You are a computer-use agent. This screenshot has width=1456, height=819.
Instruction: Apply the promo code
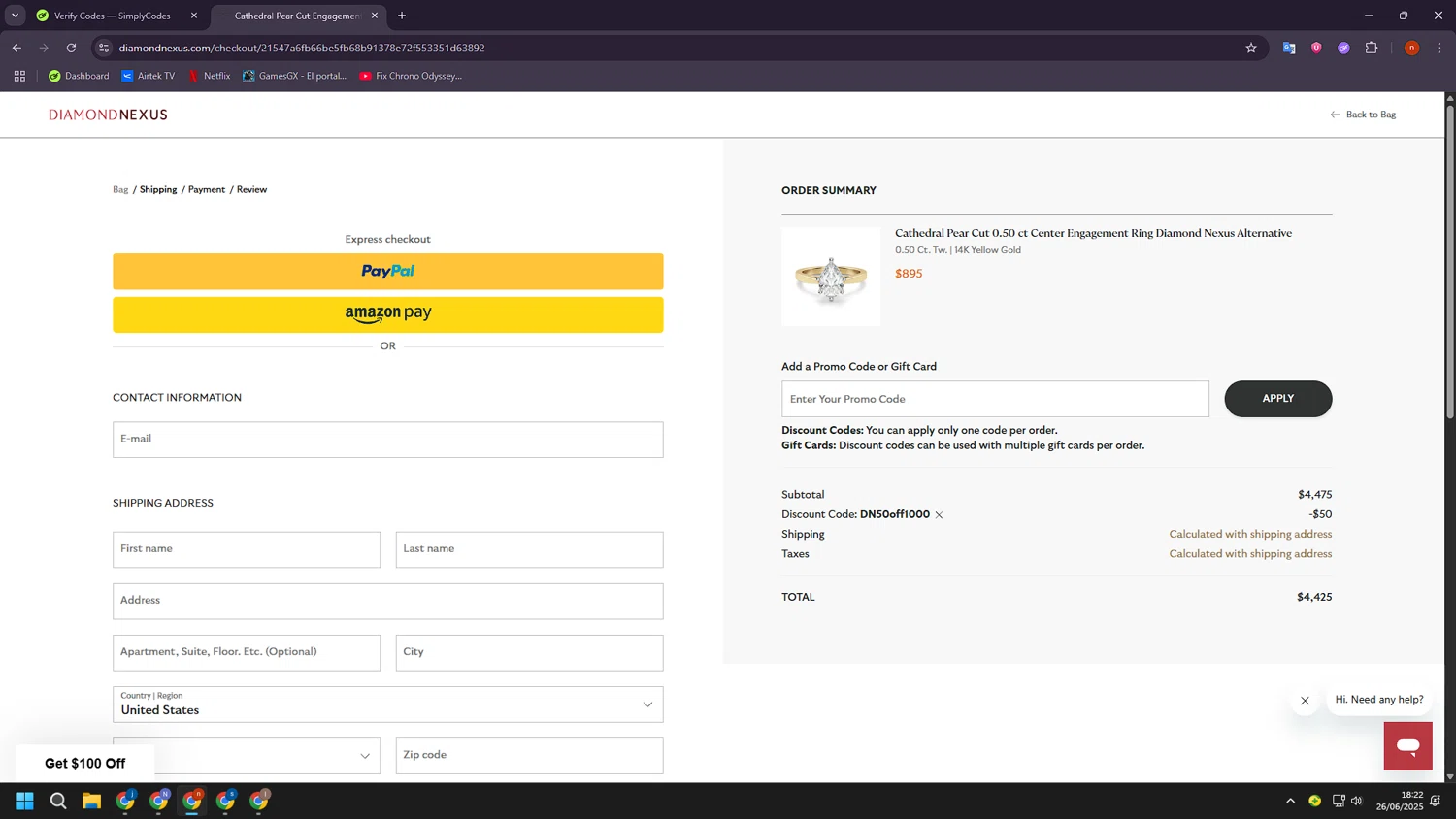[x=1277, y=399]
